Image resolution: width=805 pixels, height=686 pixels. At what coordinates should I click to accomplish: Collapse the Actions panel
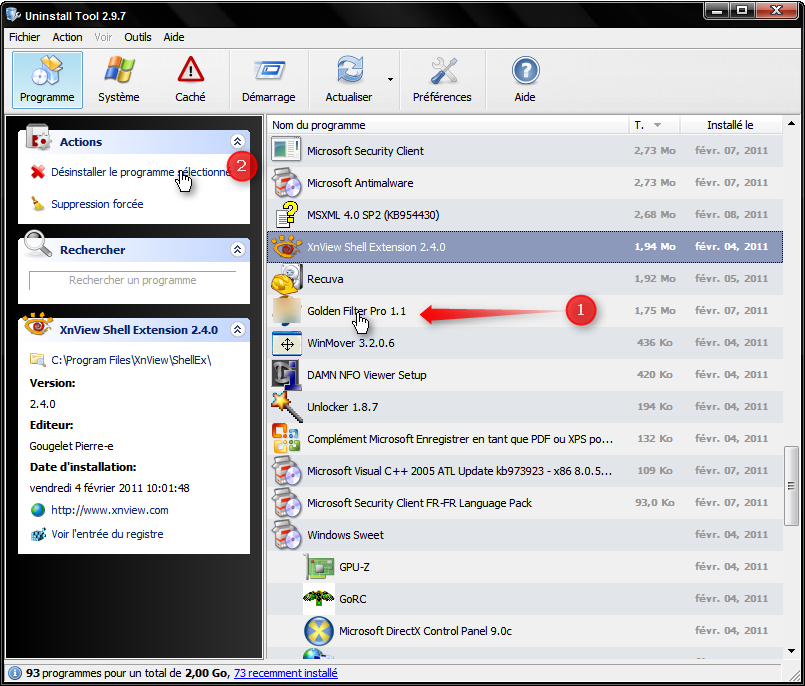(237, 142)
